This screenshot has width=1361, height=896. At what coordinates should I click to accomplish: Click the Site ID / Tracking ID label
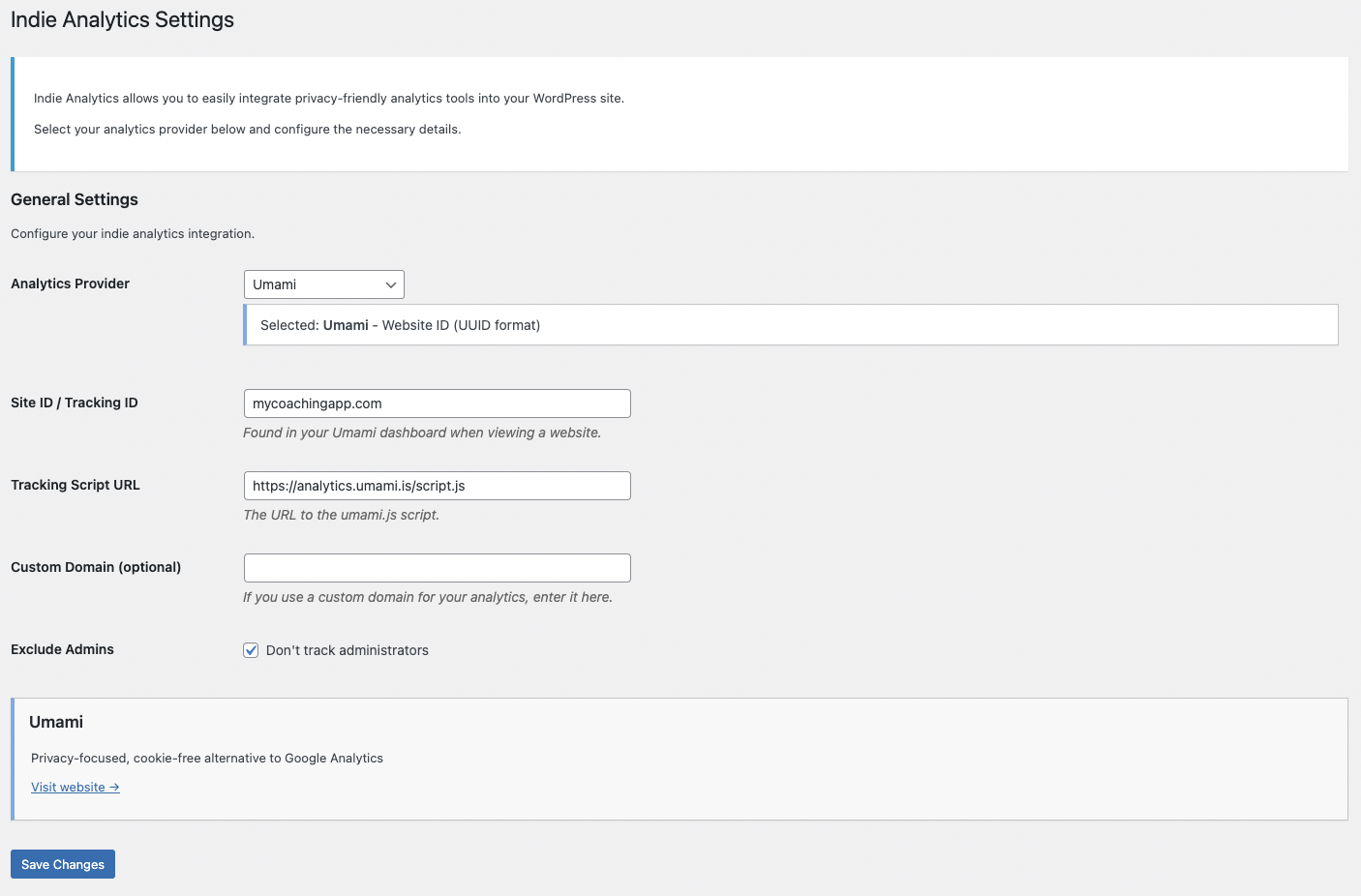tap(75, 403)
